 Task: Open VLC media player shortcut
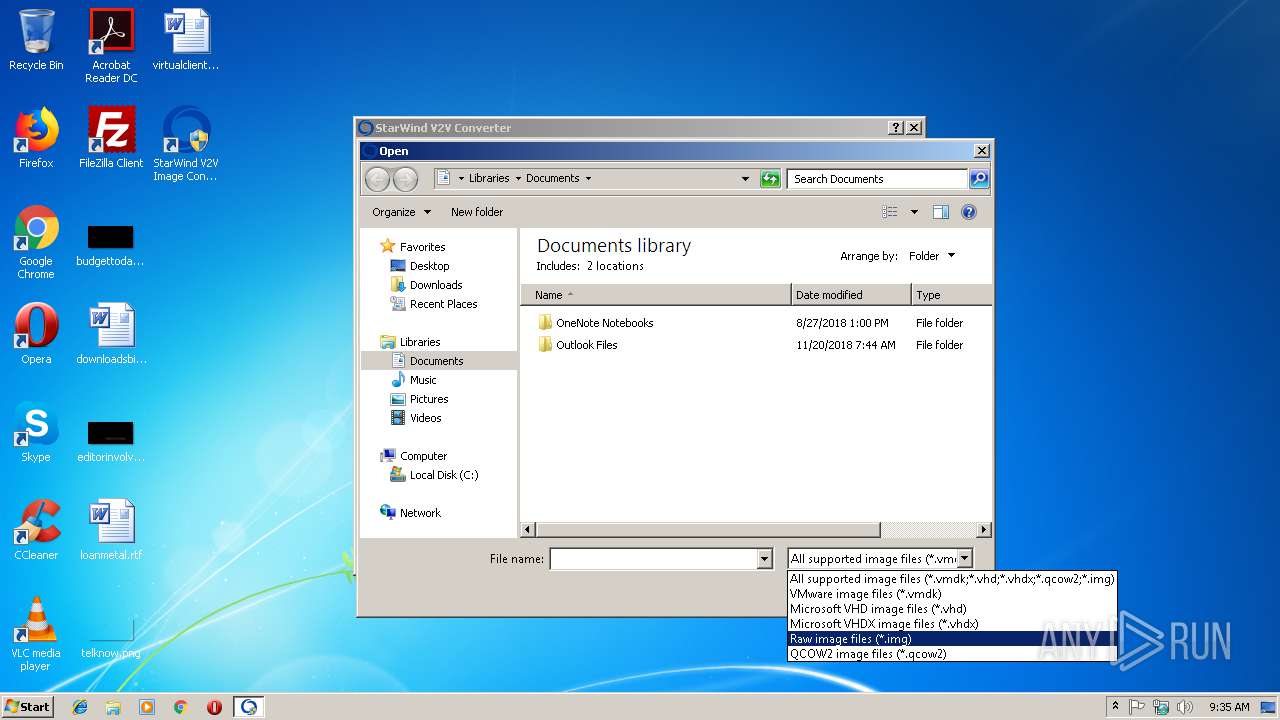pos(36,634)
